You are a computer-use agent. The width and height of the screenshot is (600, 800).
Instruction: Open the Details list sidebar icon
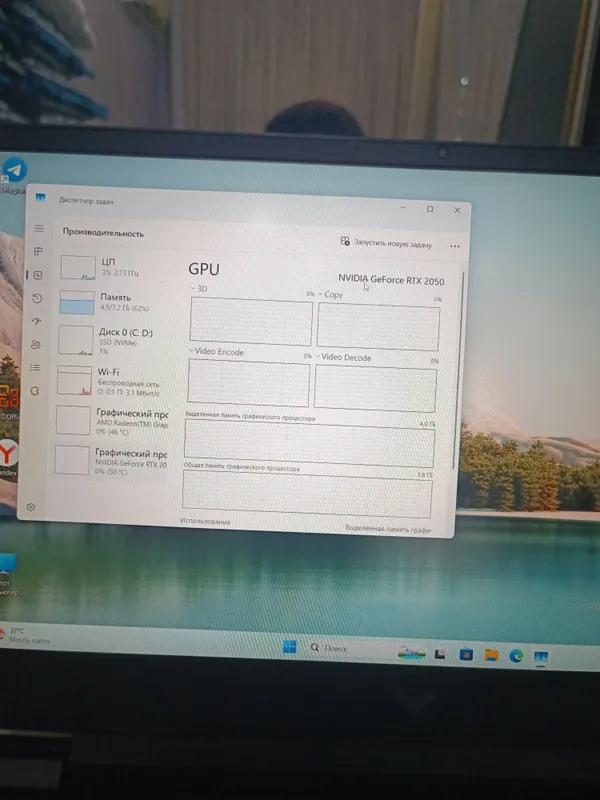(x=35, y=367)
